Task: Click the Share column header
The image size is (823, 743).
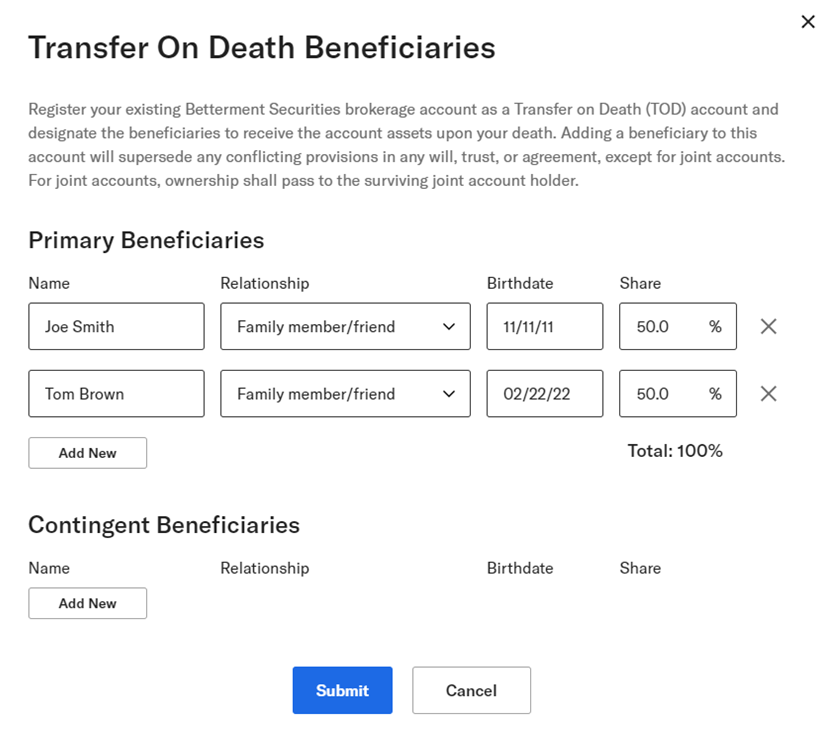Action: coord(640,283)
